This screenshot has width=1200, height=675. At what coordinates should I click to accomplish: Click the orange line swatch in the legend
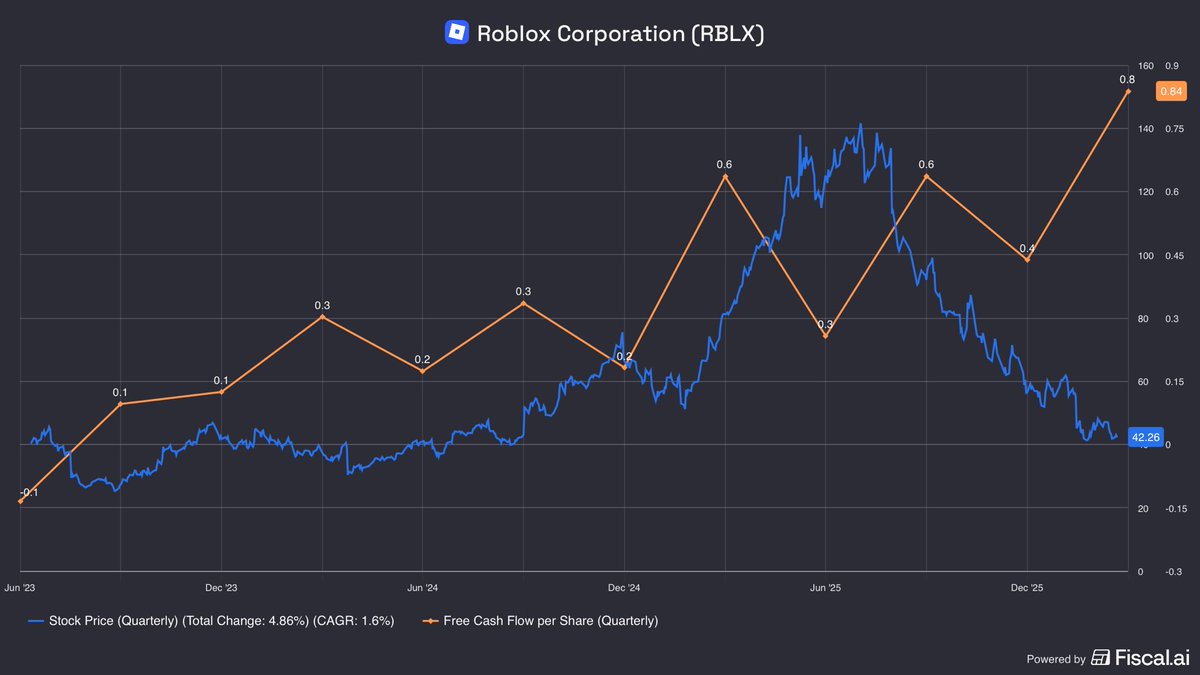tap(431, 621)
